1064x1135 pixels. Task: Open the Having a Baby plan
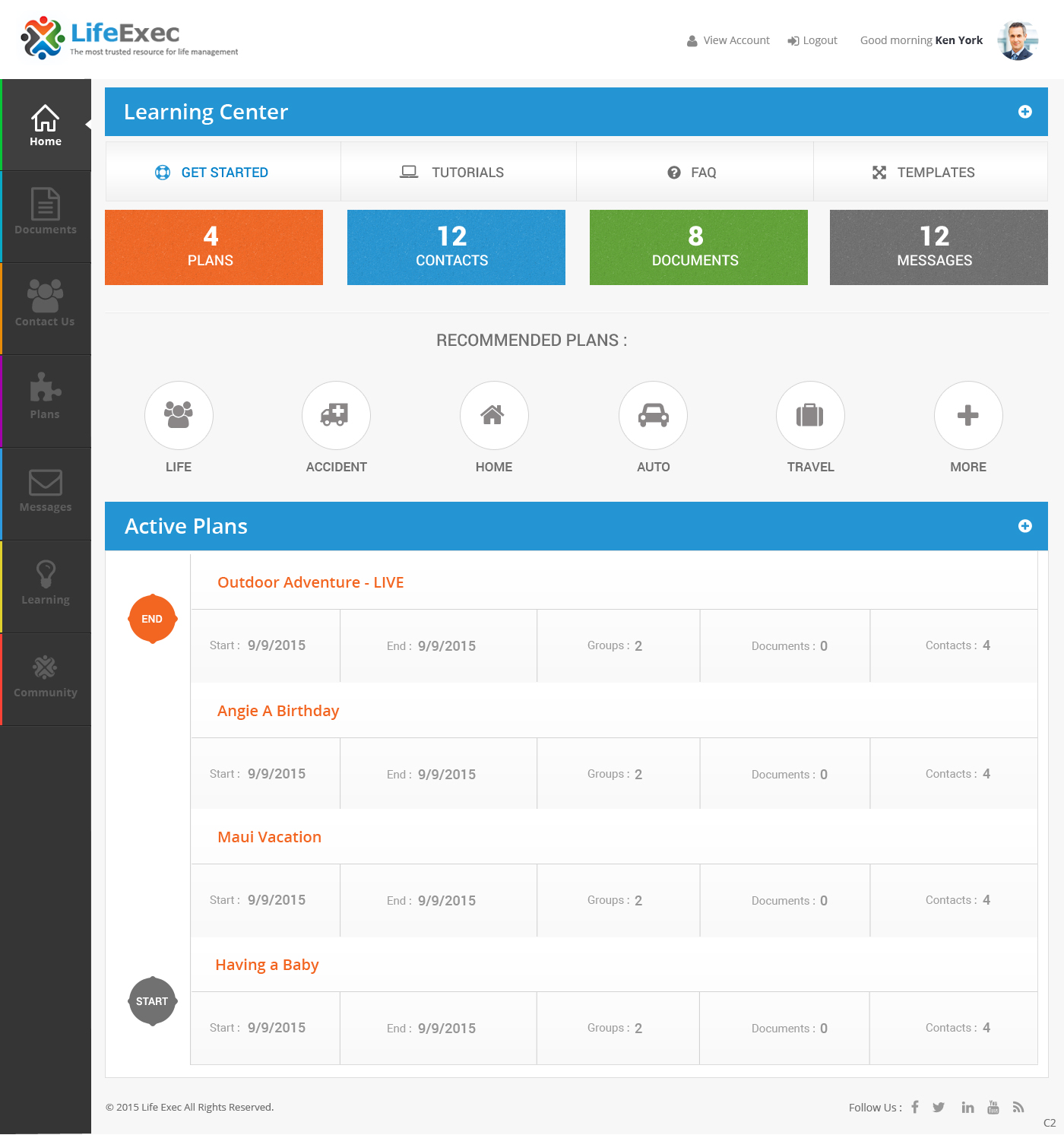pos(267,965)
